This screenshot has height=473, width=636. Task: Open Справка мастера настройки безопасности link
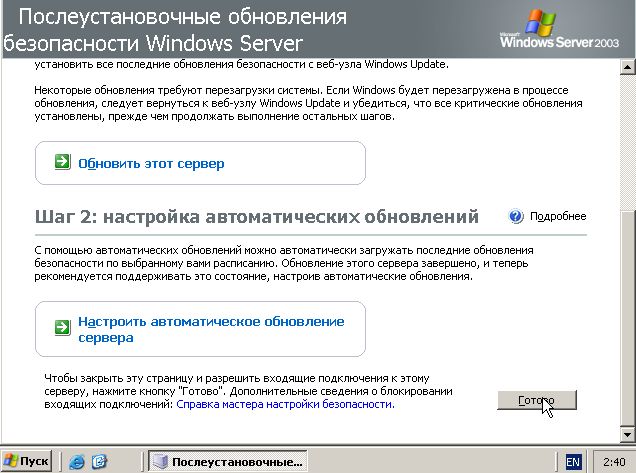(285, 404)
